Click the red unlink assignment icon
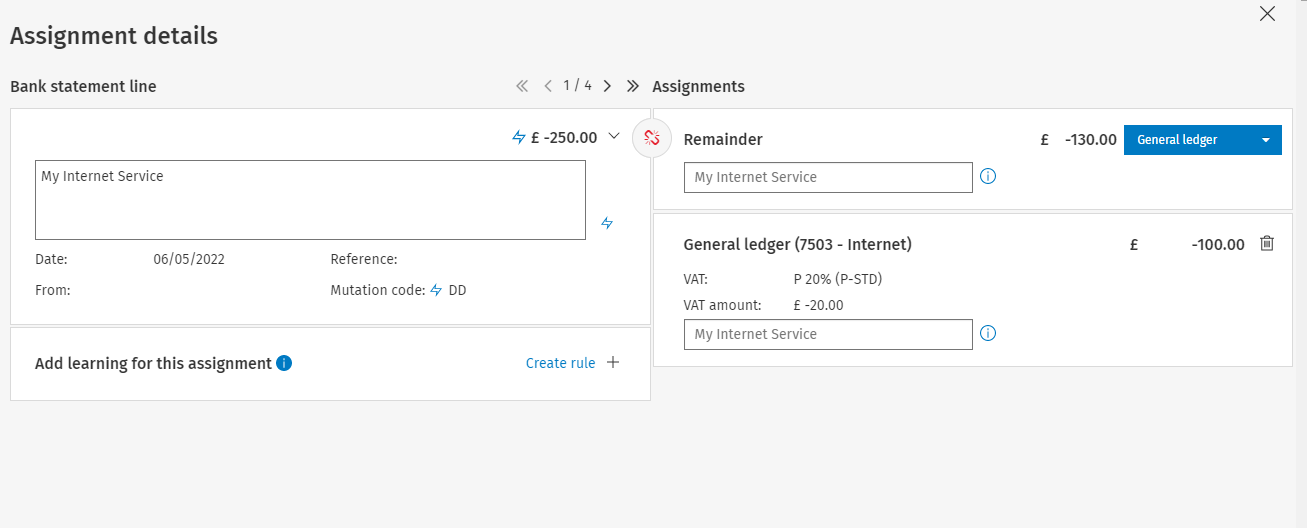 point(652,138)
